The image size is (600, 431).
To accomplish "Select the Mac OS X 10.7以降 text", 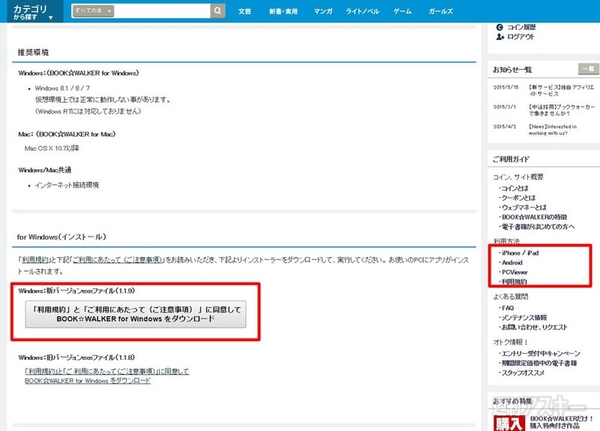I will [52, 148].
